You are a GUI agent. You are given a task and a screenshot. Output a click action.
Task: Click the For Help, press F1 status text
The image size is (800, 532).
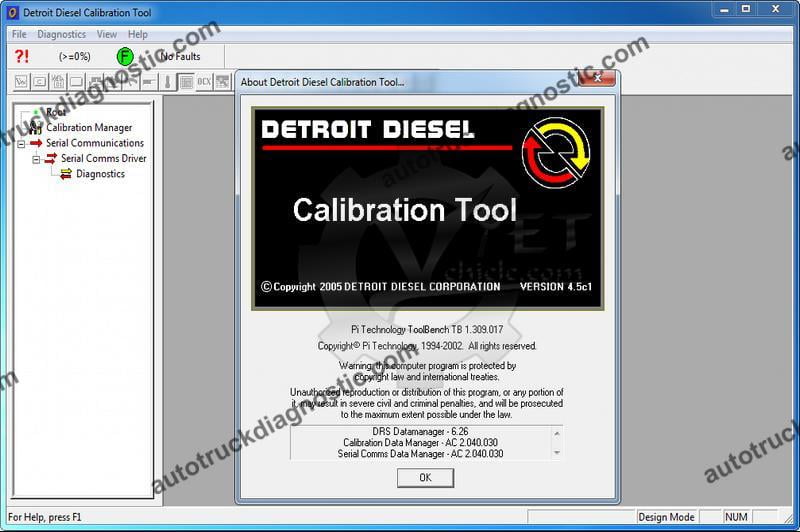coord(44,517)
